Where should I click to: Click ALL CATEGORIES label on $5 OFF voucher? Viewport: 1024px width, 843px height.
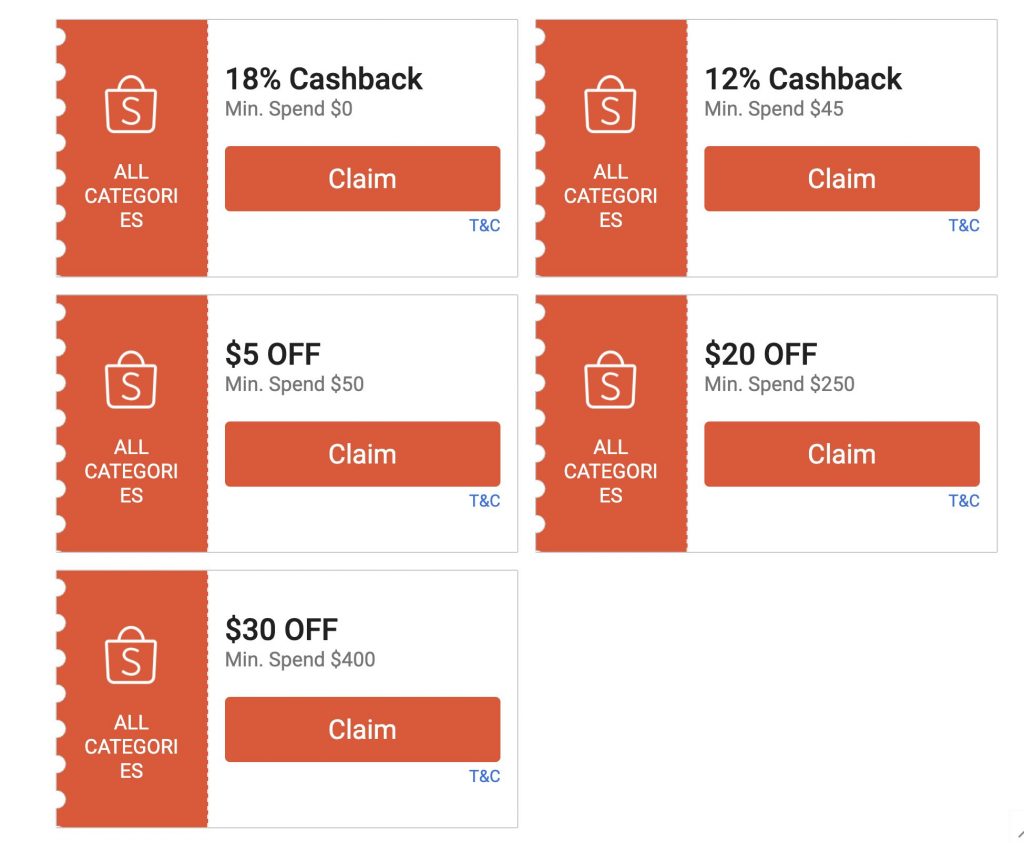click(131, 471)
